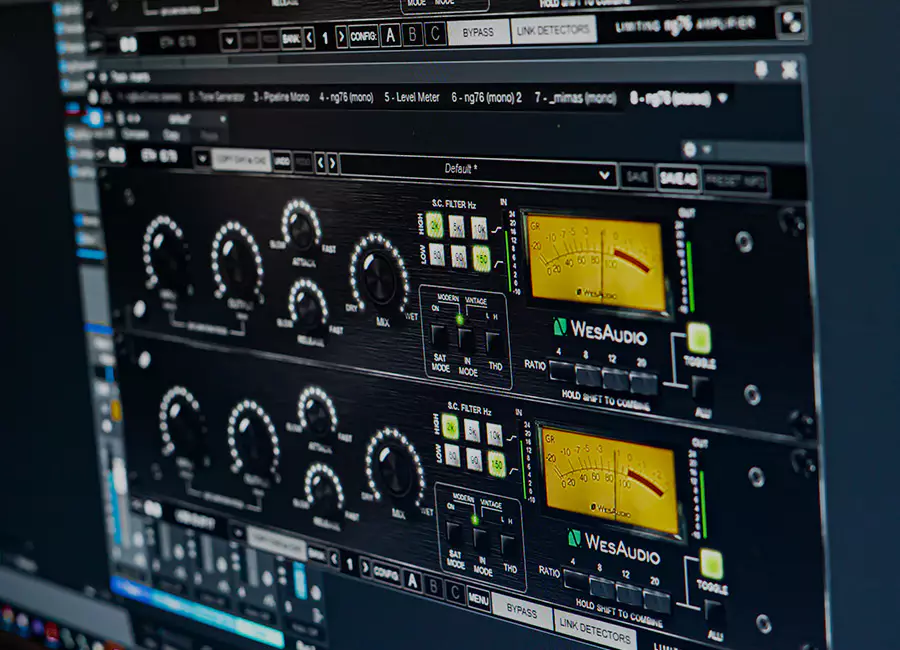Enable upper unit's 10k high filter
This screenshot has width=900, height=650.
(x=479, y=229)
